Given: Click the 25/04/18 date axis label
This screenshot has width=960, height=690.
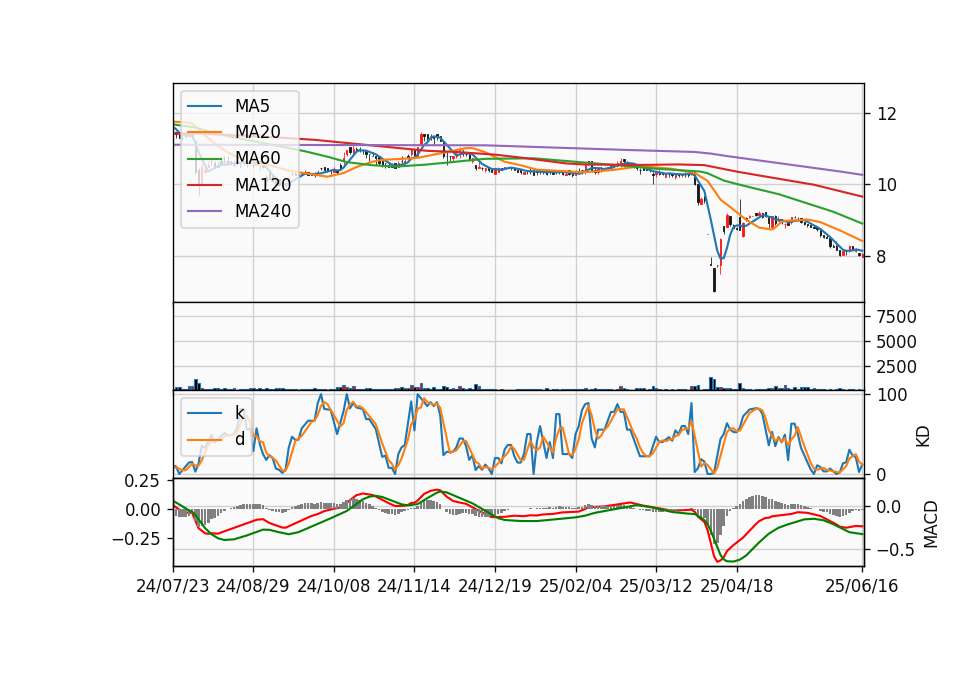Looking at the screenshot, I should tap(737, 586).
